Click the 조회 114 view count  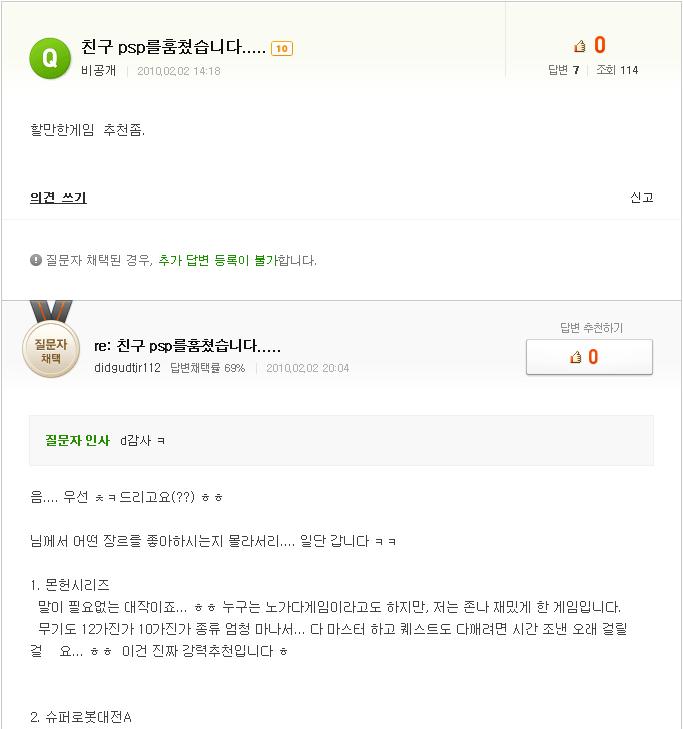617,70
